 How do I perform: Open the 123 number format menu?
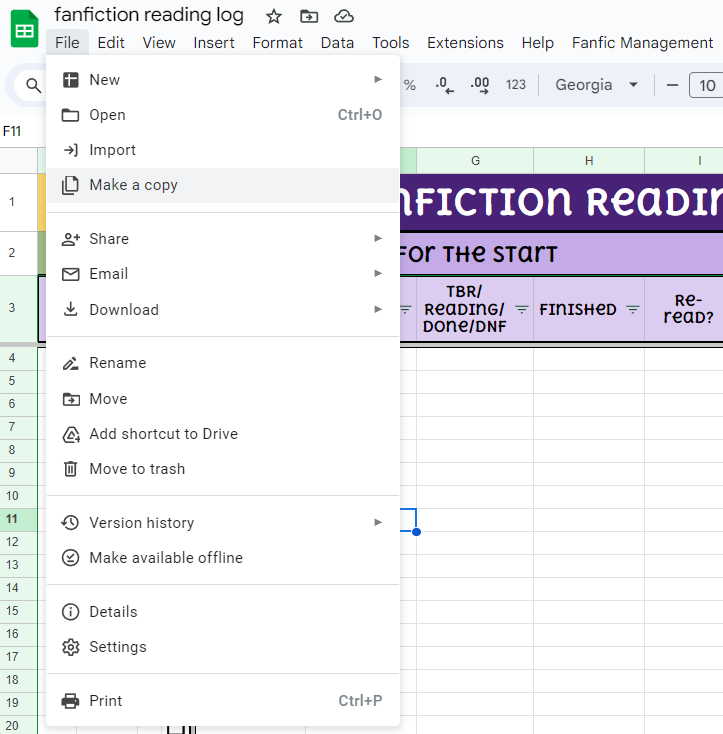click(516, 85)
